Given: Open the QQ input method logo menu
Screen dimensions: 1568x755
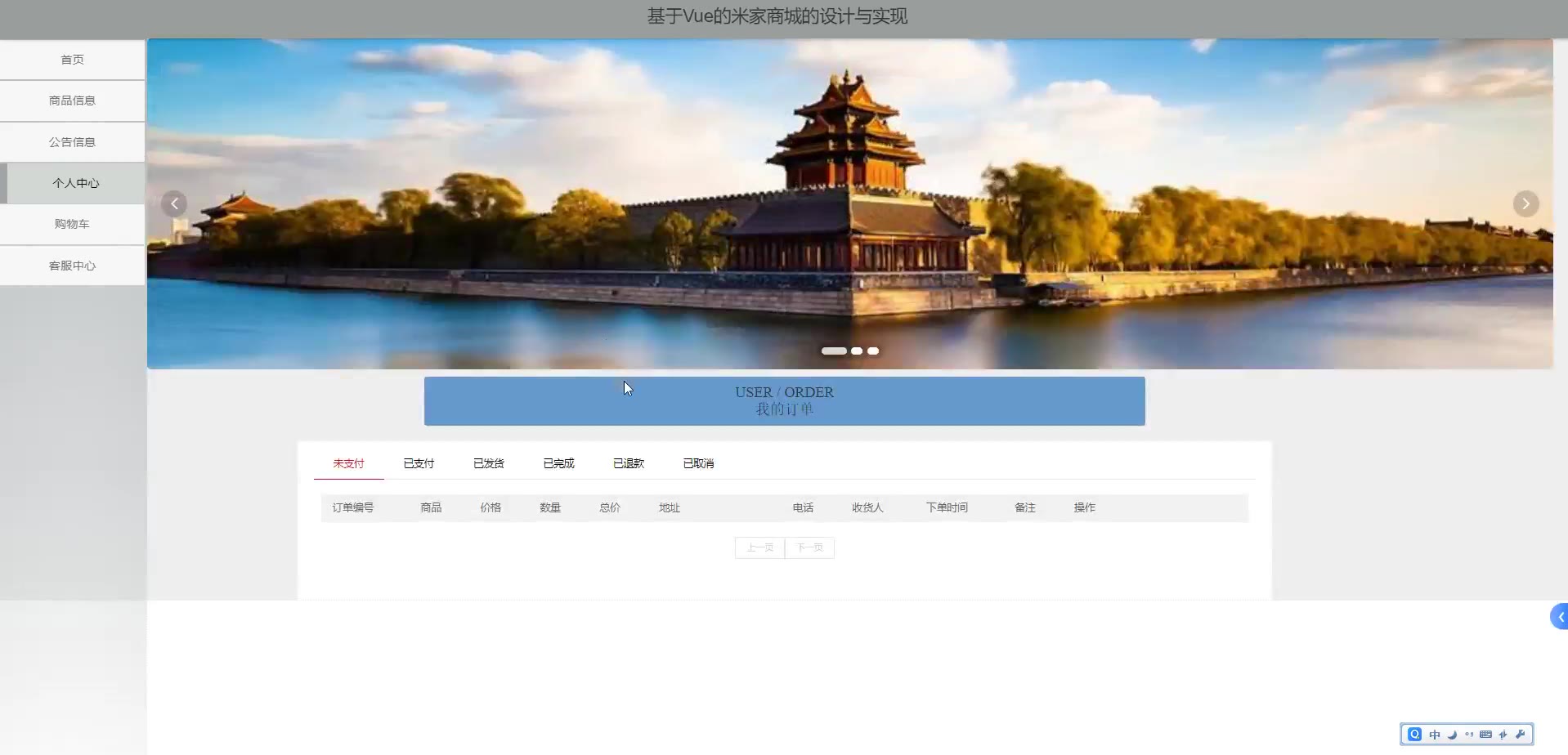Looking at the screenshot, I should tap(1414, 735).
